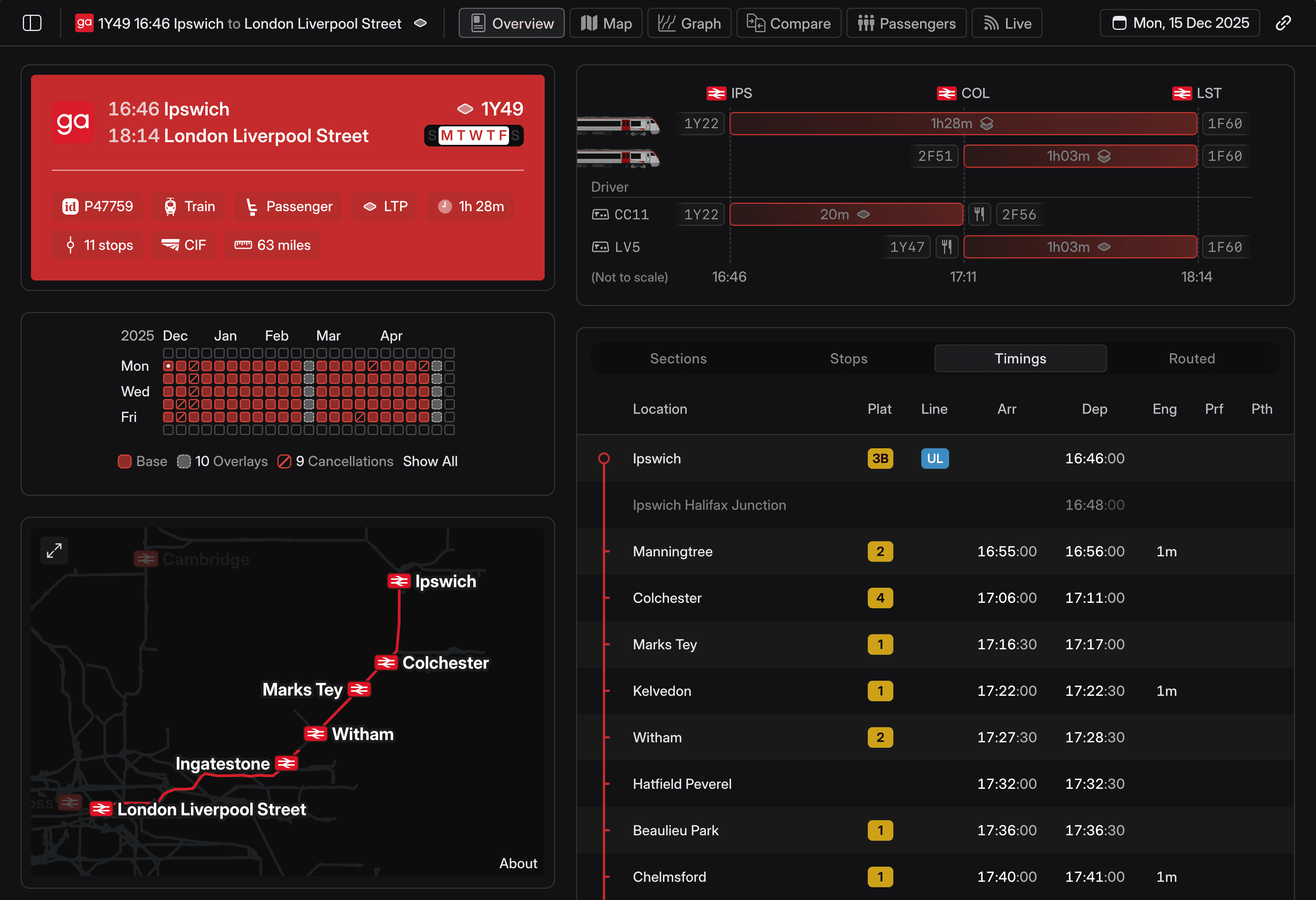Viewport: 1316px width, 900px height.
Task: Toggle the 10 Overlays legend filter
Action: 222,461
